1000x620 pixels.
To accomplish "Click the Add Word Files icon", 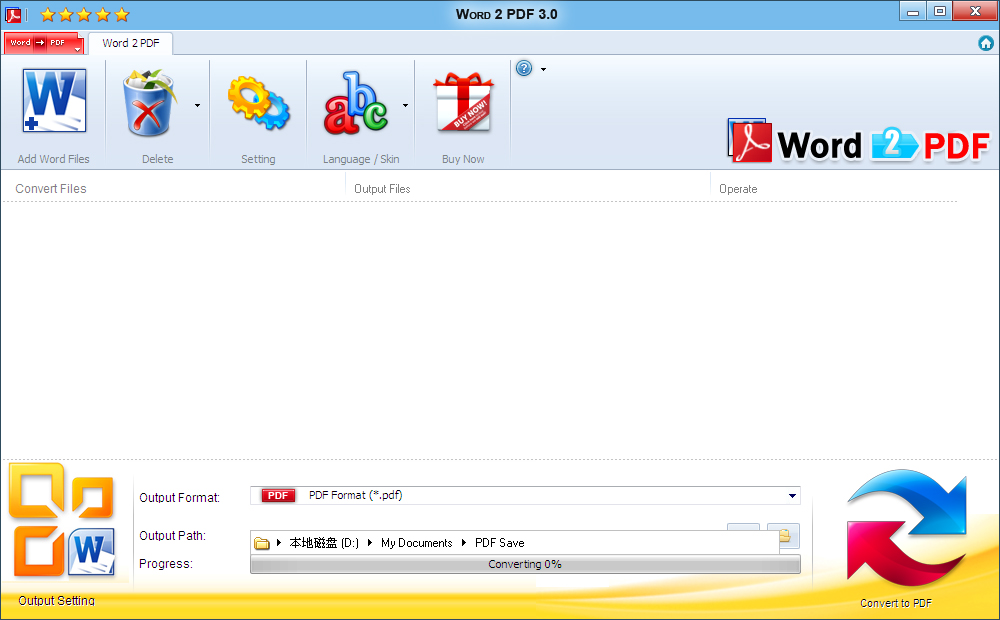I will pyautogui.click(x=54, y=100).
